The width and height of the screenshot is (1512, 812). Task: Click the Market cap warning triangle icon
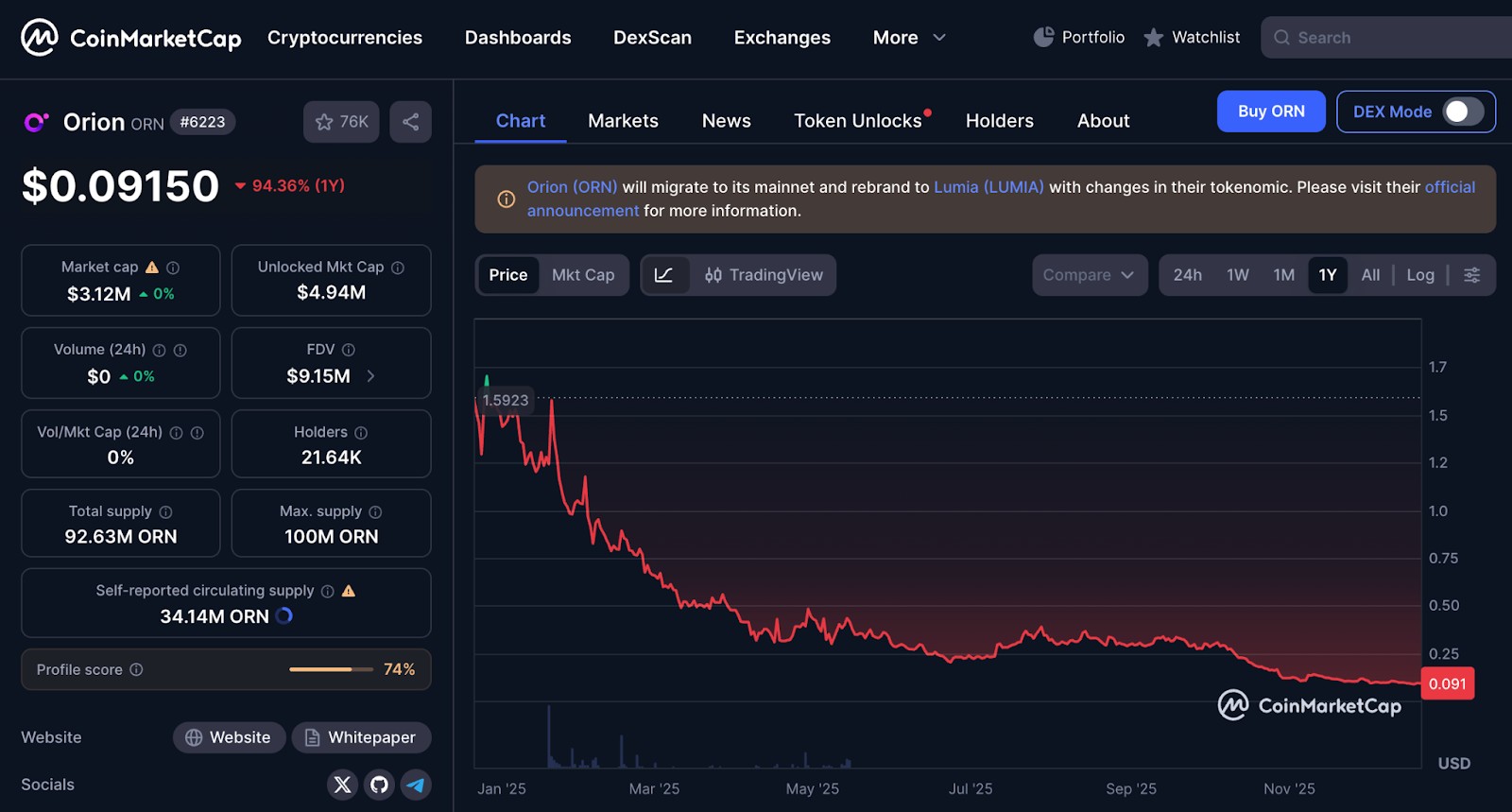point(152,268)
